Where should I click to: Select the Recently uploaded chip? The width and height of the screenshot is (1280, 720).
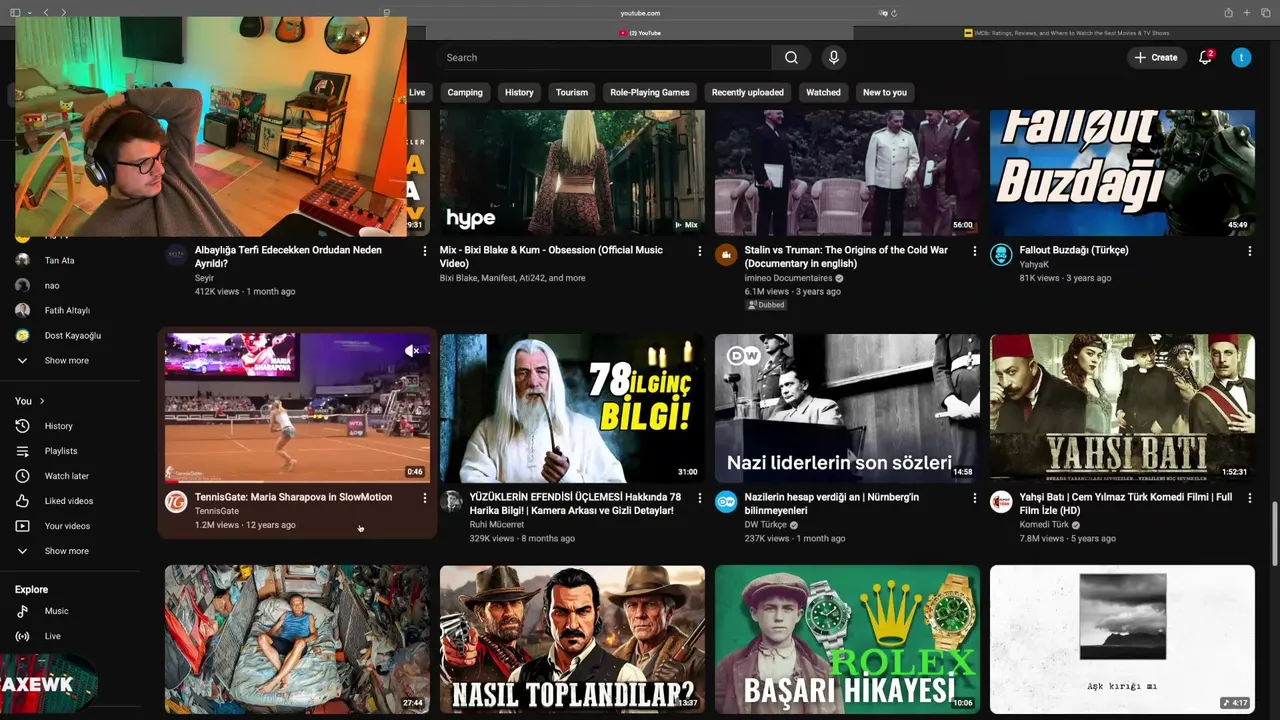(x=747, y=92)
